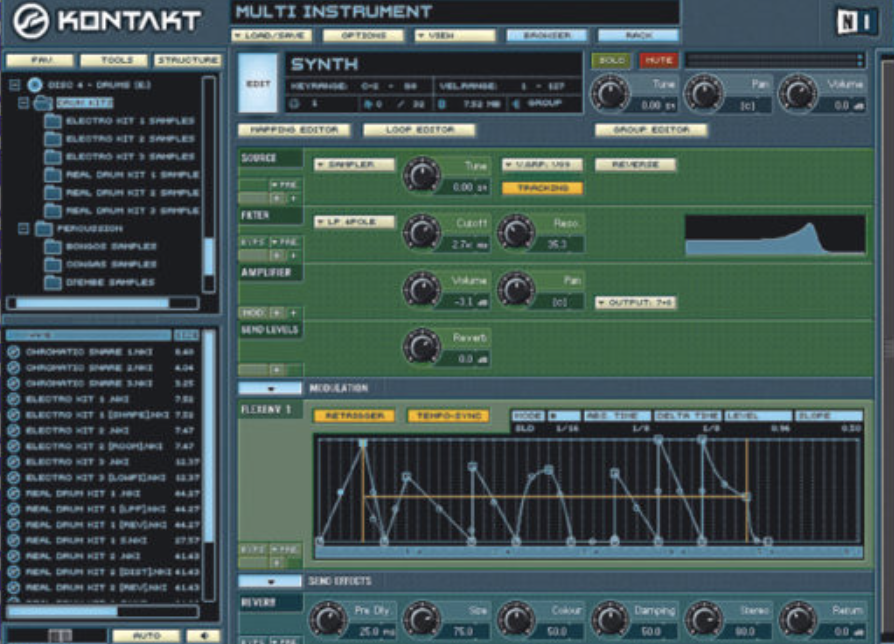Open the Electro Kit 1 Samples folder
The height and width of the screenshot is (644, 894).
pyautogui.click(x=52, y=121)
